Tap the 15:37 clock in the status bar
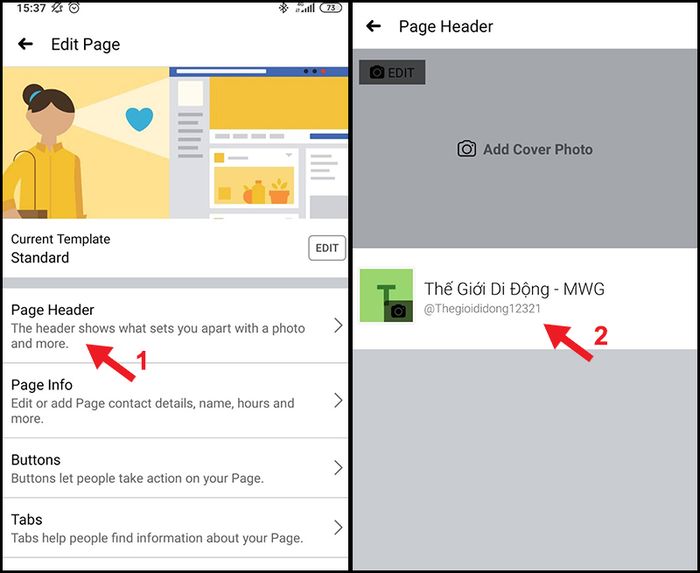Screen dimensions: 700x573 31,8
